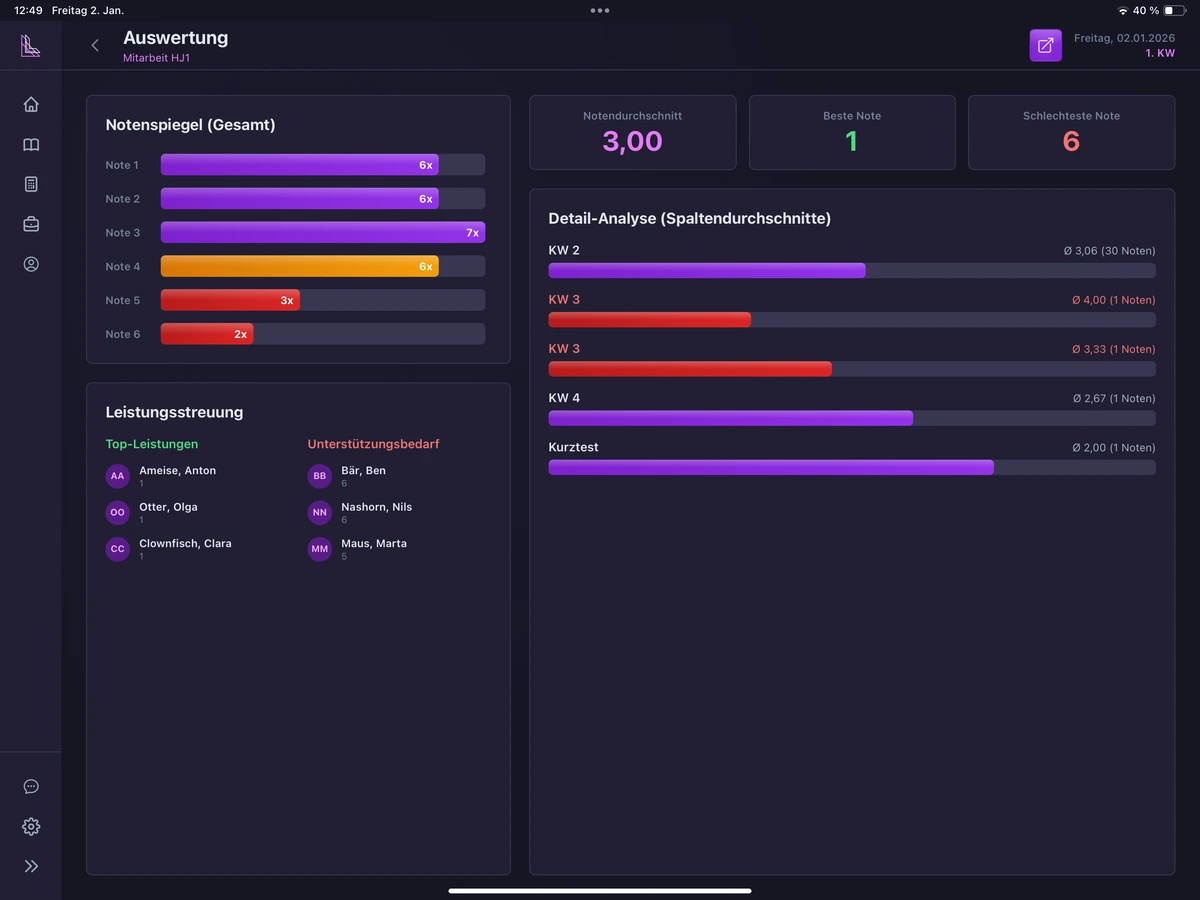Click the Note 3 bar showing 7x
This screenshot has height=900, width=1200.
pos(322,232)
